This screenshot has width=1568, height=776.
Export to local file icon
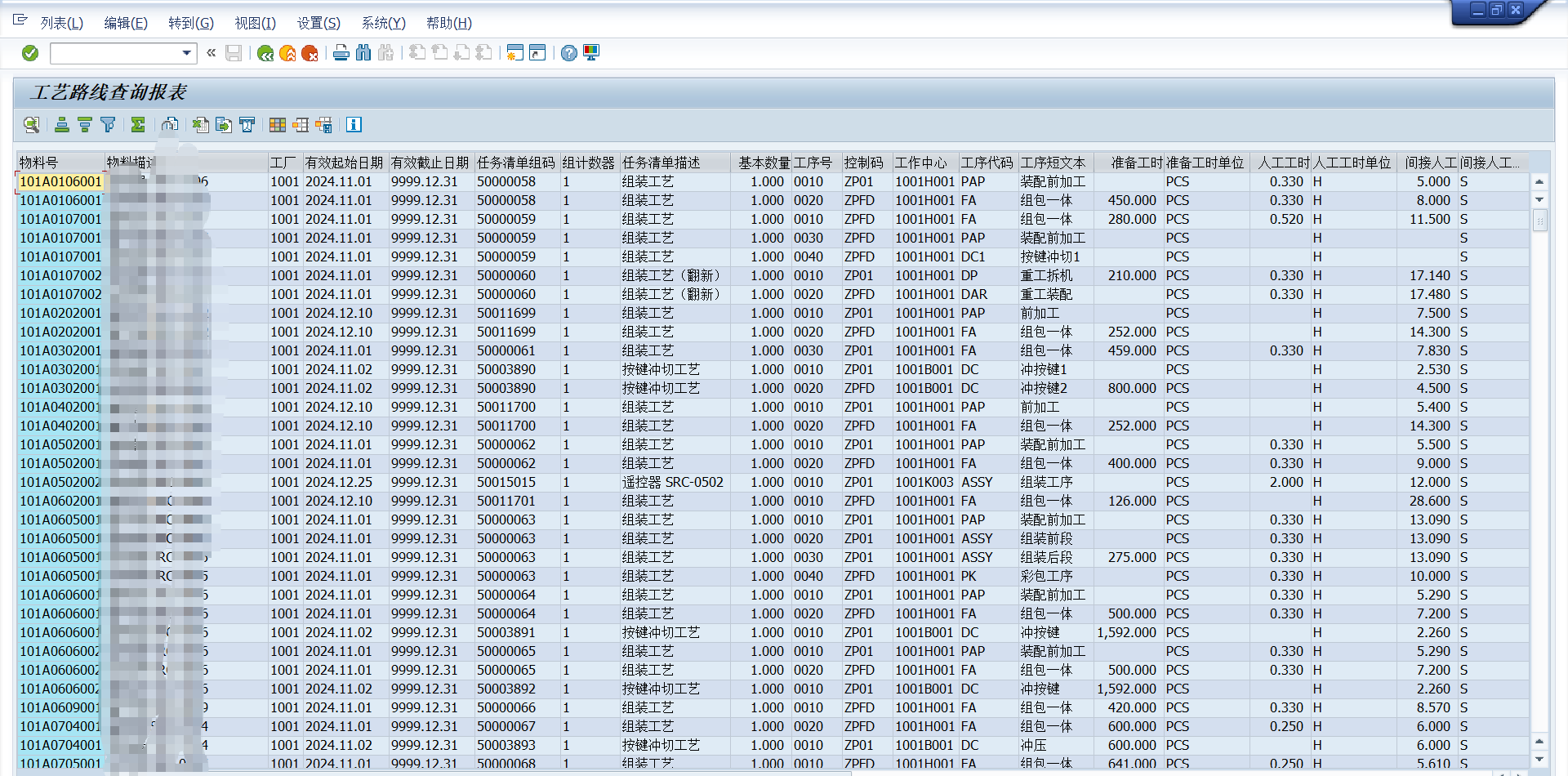pos(224,124)
